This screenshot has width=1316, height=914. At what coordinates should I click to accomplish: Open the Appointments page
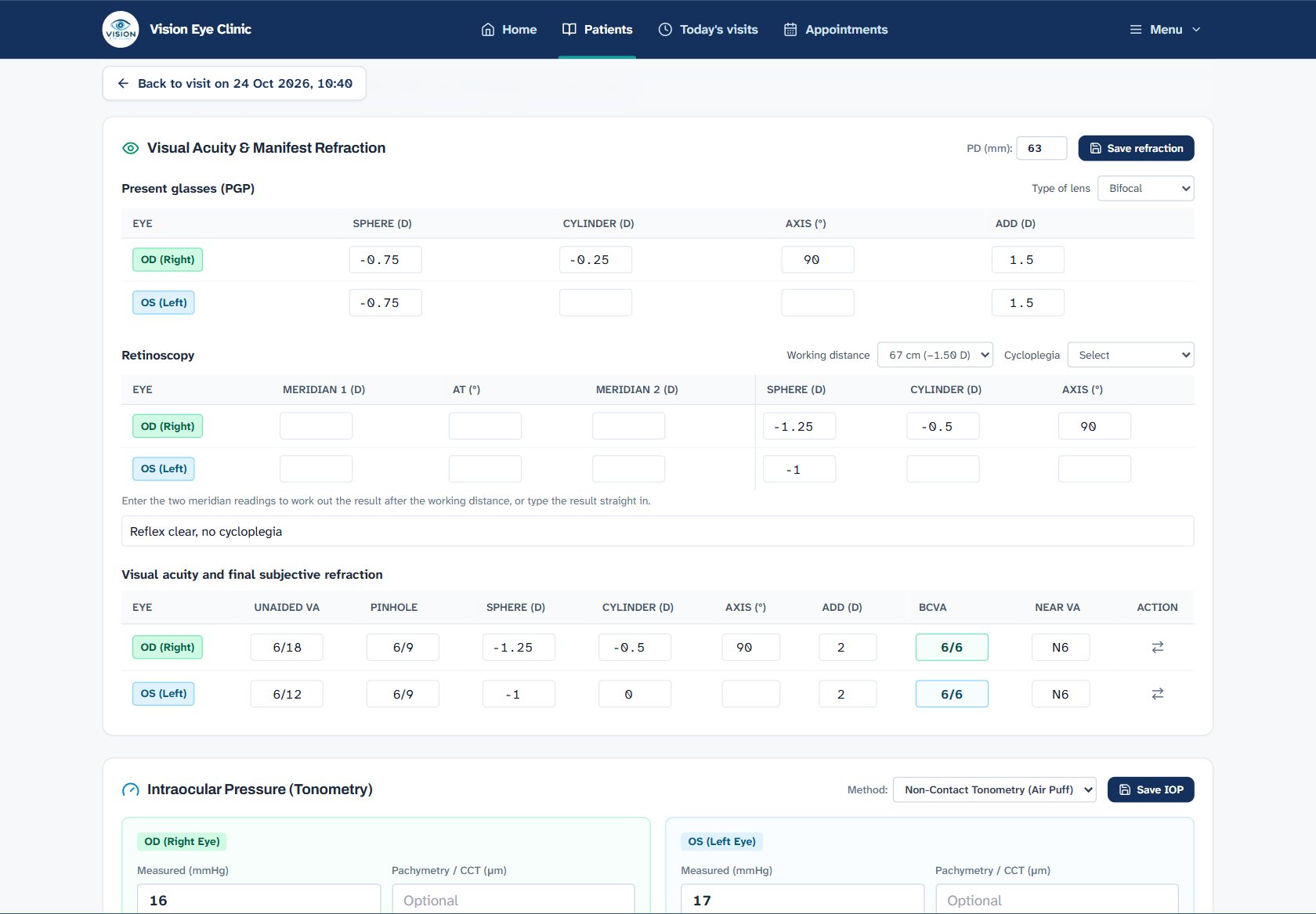(836, 30)
